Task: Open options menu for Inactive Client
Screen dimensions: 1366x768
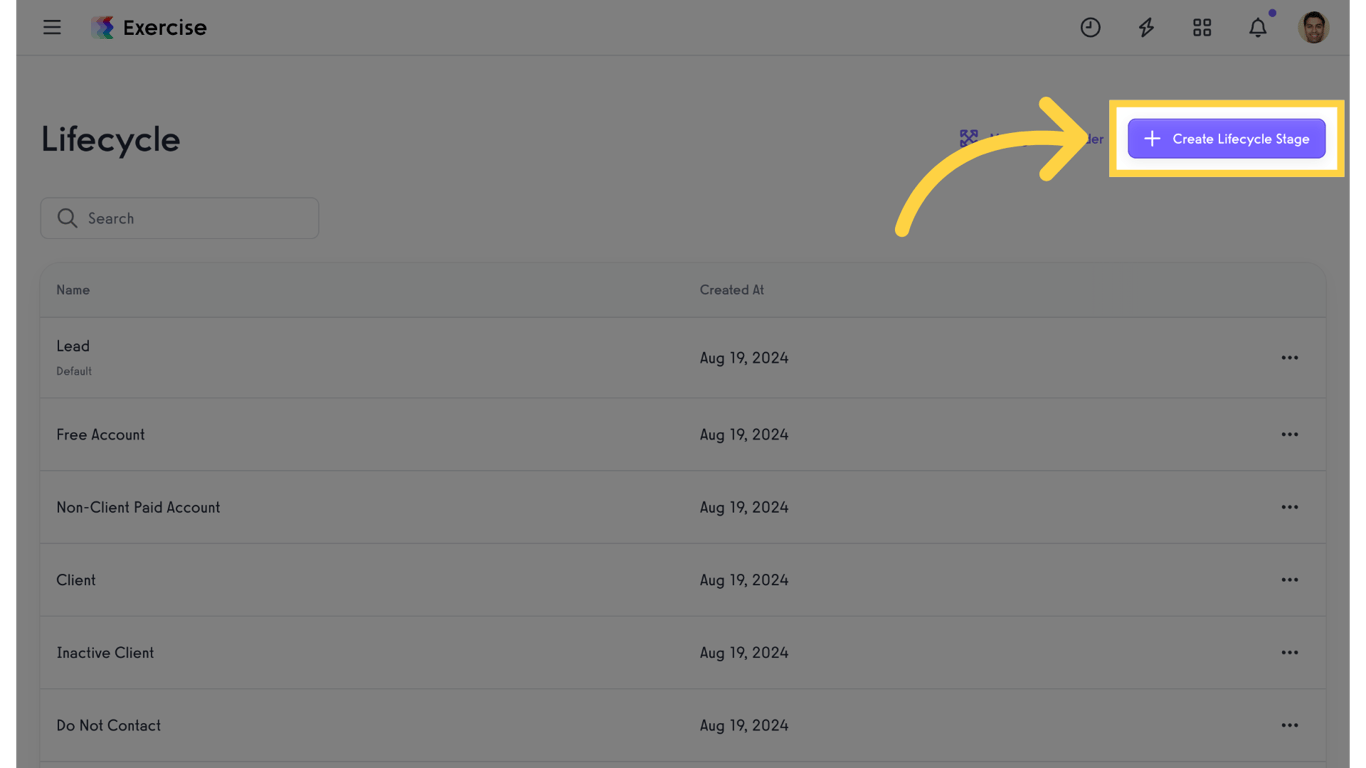Action: coord(1289,653)
